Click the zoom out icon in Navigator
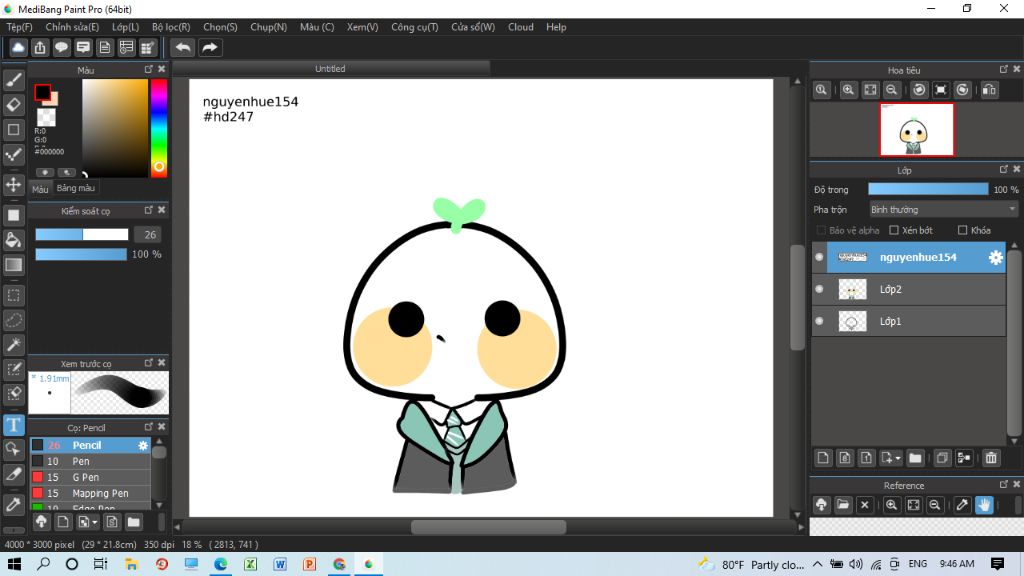 891,90
